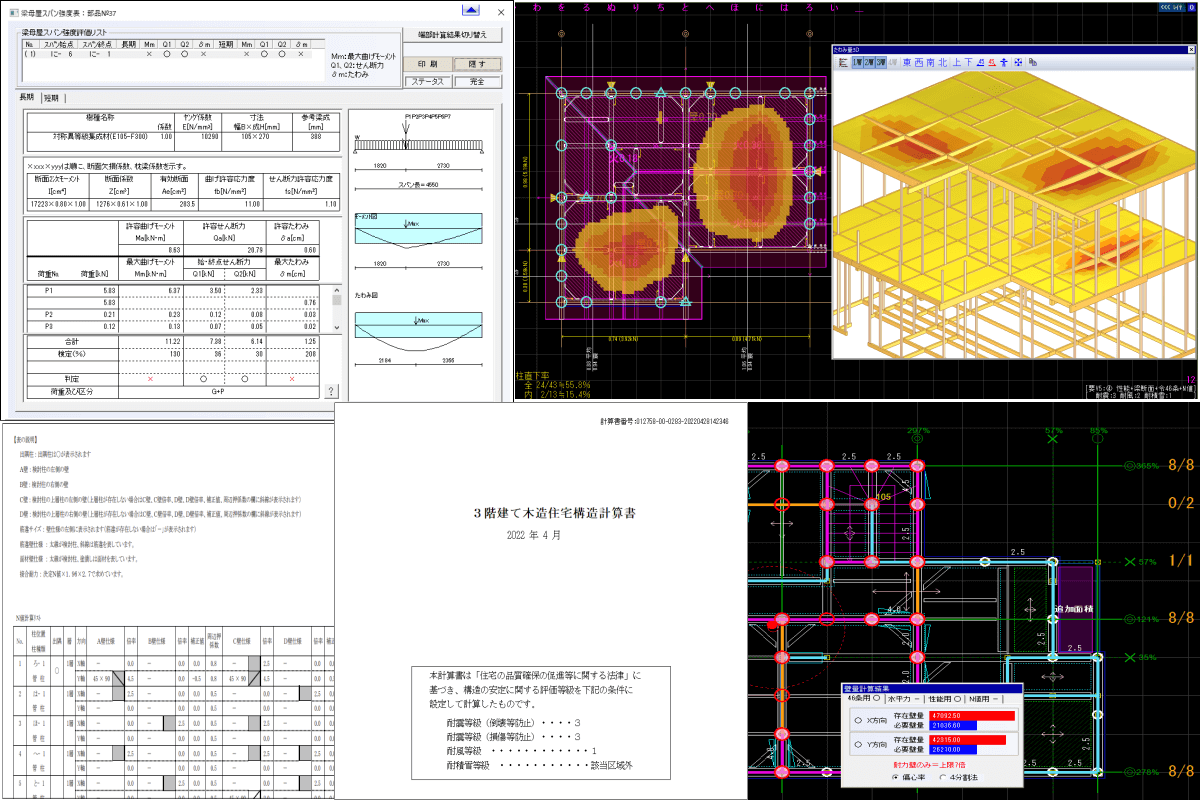Viewport: 1200px width, 800px height.
Task: Close the たわみ量3D window
Action: pyautogui.click(x=1190, y=50)
